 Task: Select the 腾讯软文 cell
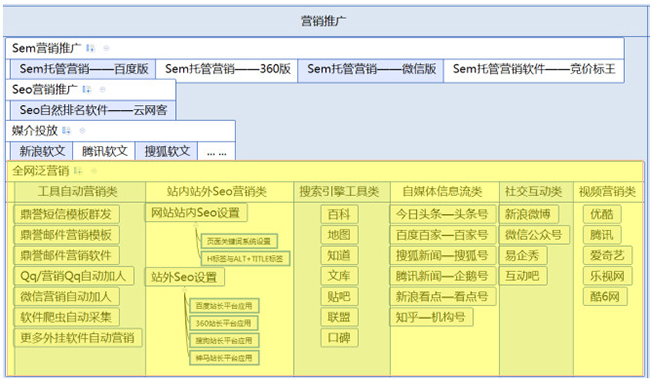click(104, 151)
